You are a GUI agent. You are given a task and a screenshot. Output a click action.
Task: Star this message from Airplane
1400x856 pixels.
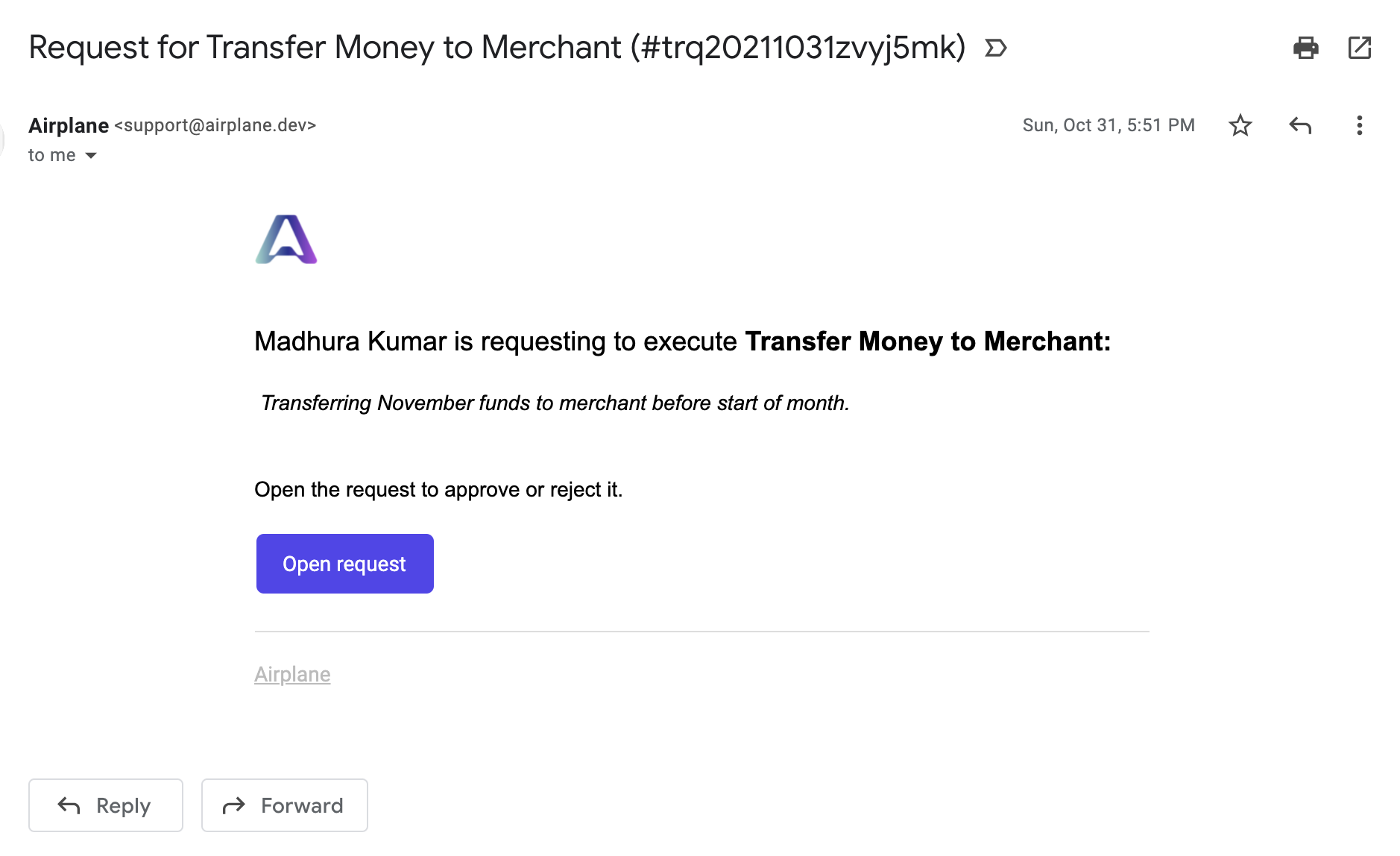pyautogui.click(x=1240, y=125)
